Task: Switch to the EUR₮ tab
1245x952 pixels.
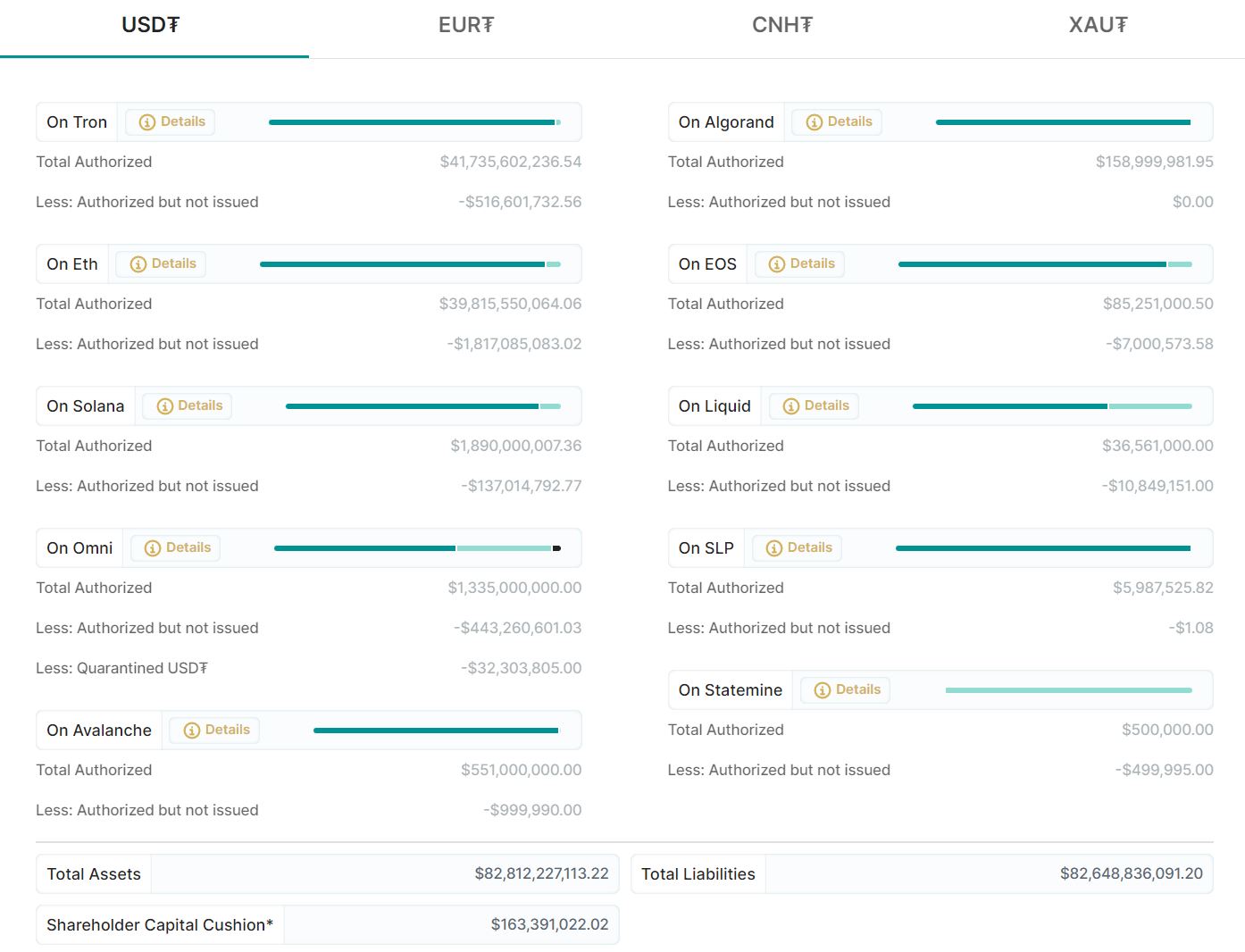Action: [x=466, y=25]
